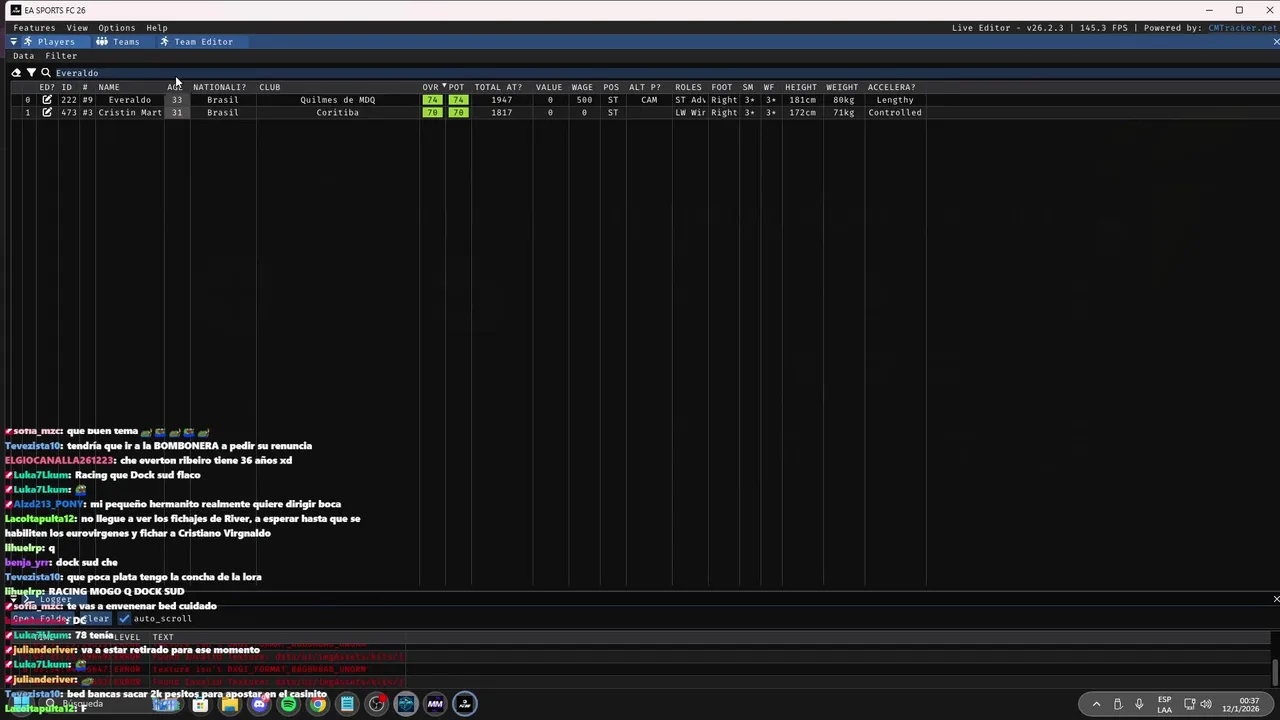1280x720 pixels.
Task: Click the Lengthy acceleration cell
Action: pyautogui.click(x=894, y=100)
